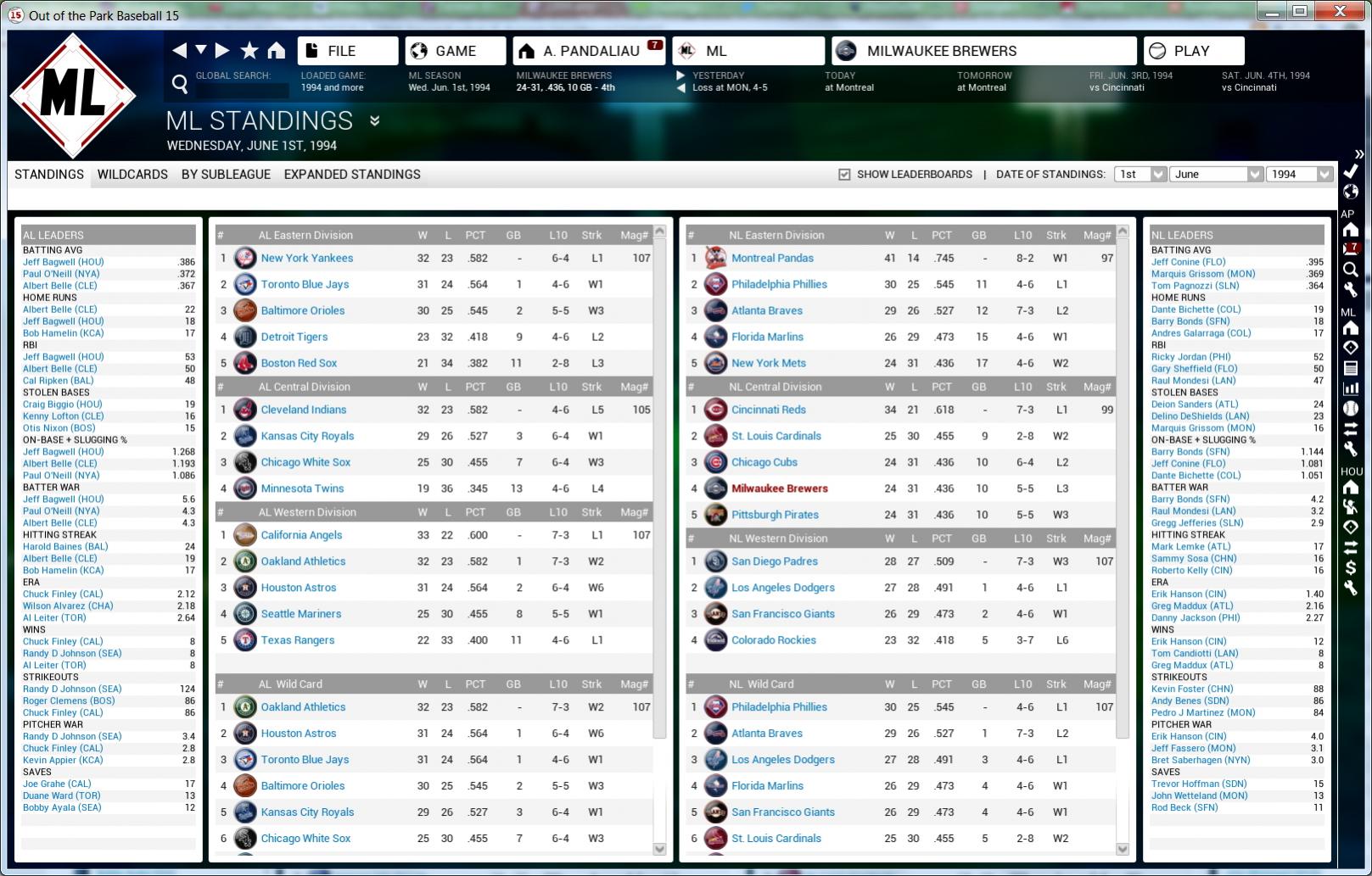This screenshot has height=876, width=1372.
Task: Open the HOU section home icon in sidebar
Action: pyautogui.click(x=1350, y=488)
